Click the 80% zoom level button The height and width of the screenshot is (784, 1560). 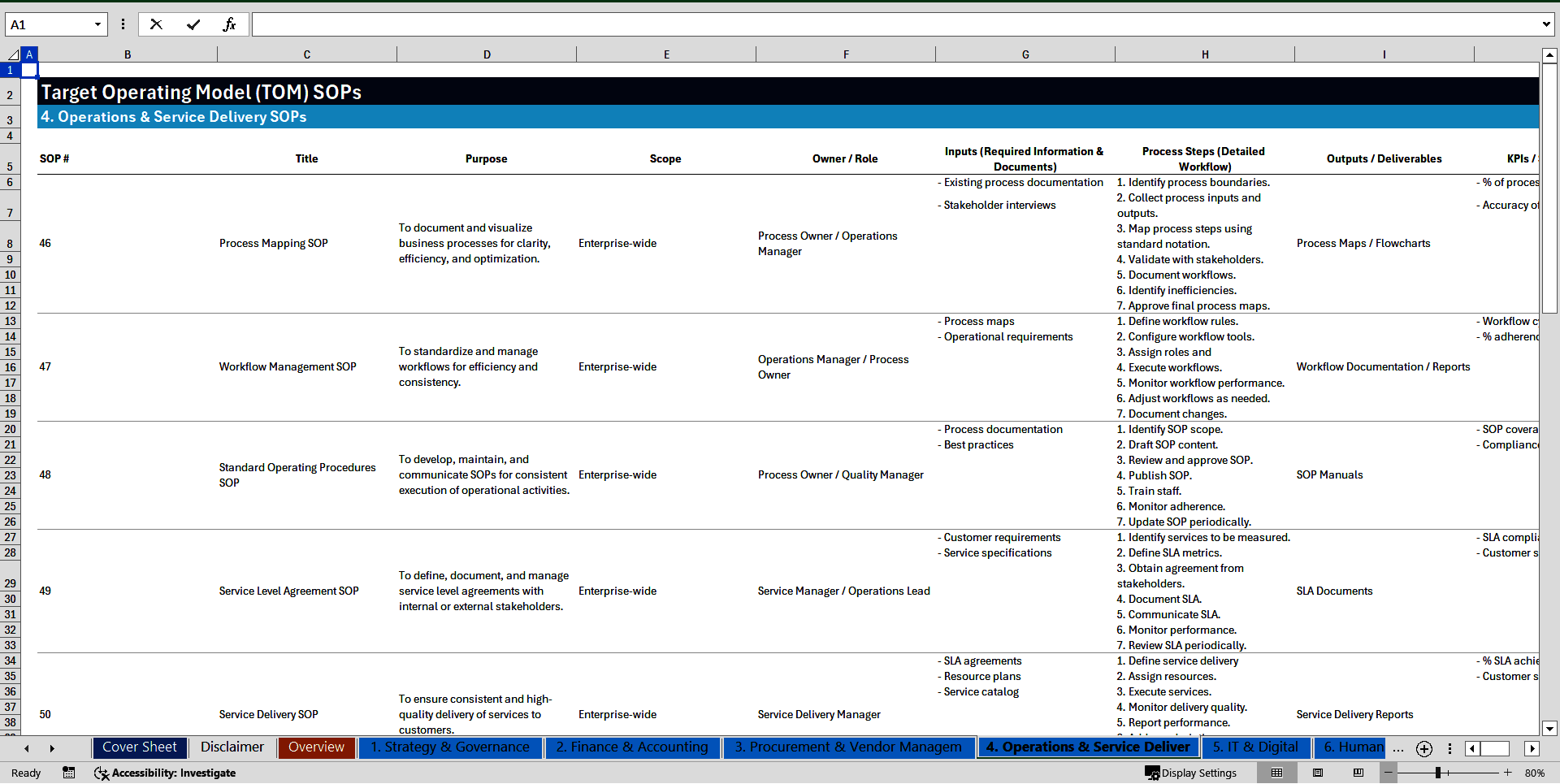point(1534,773)
